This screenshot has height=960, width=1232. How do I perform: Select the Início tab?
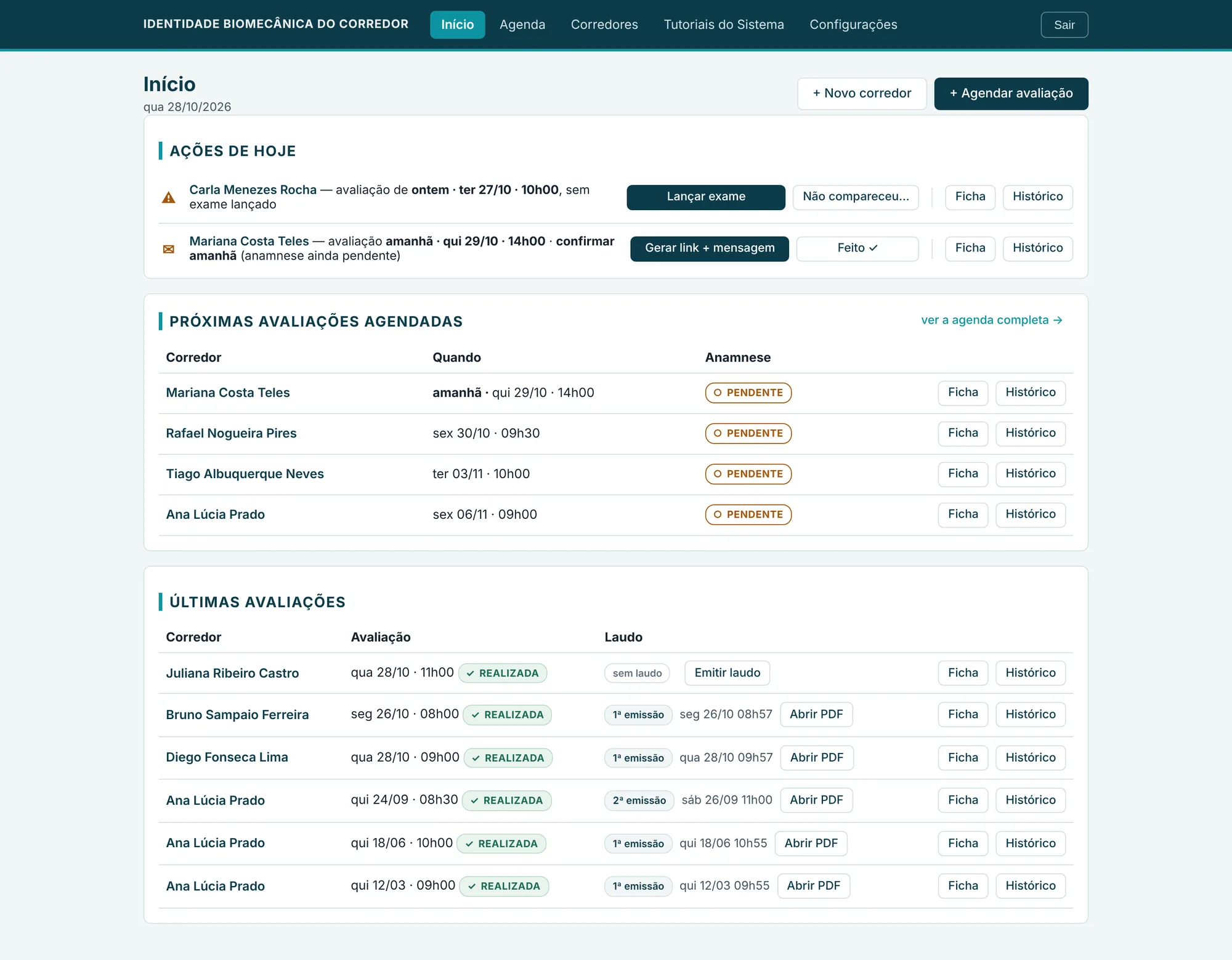click(457, 25)
